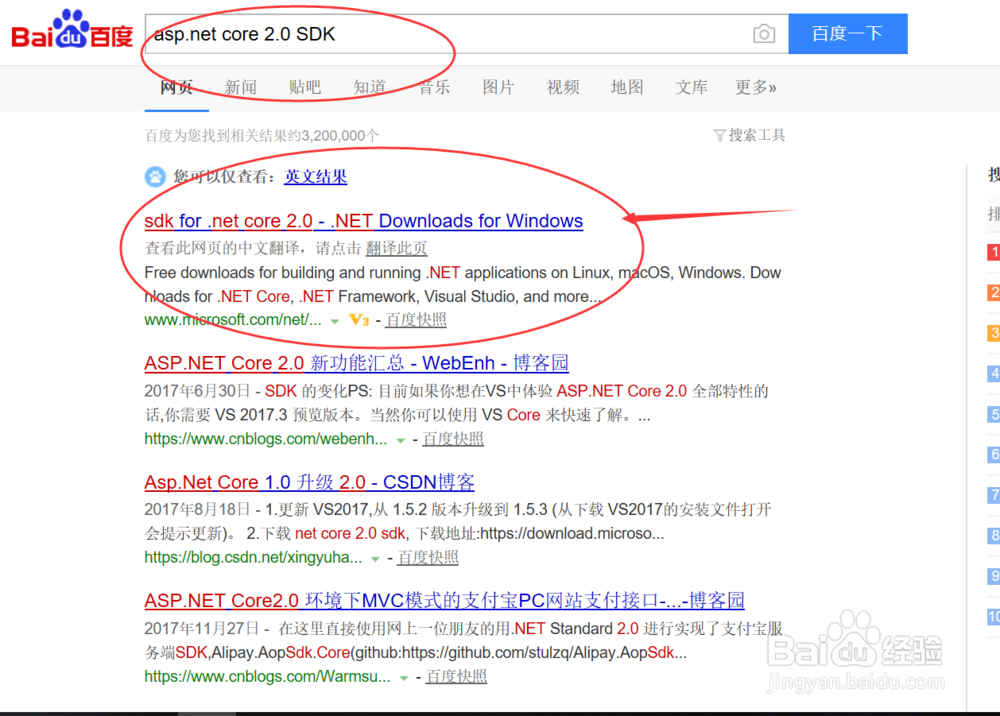This screenshot has width=1000, height=716.
Task: Open blog.csdn.net/xingyuha URL link
Action: [x=253, y=558]
